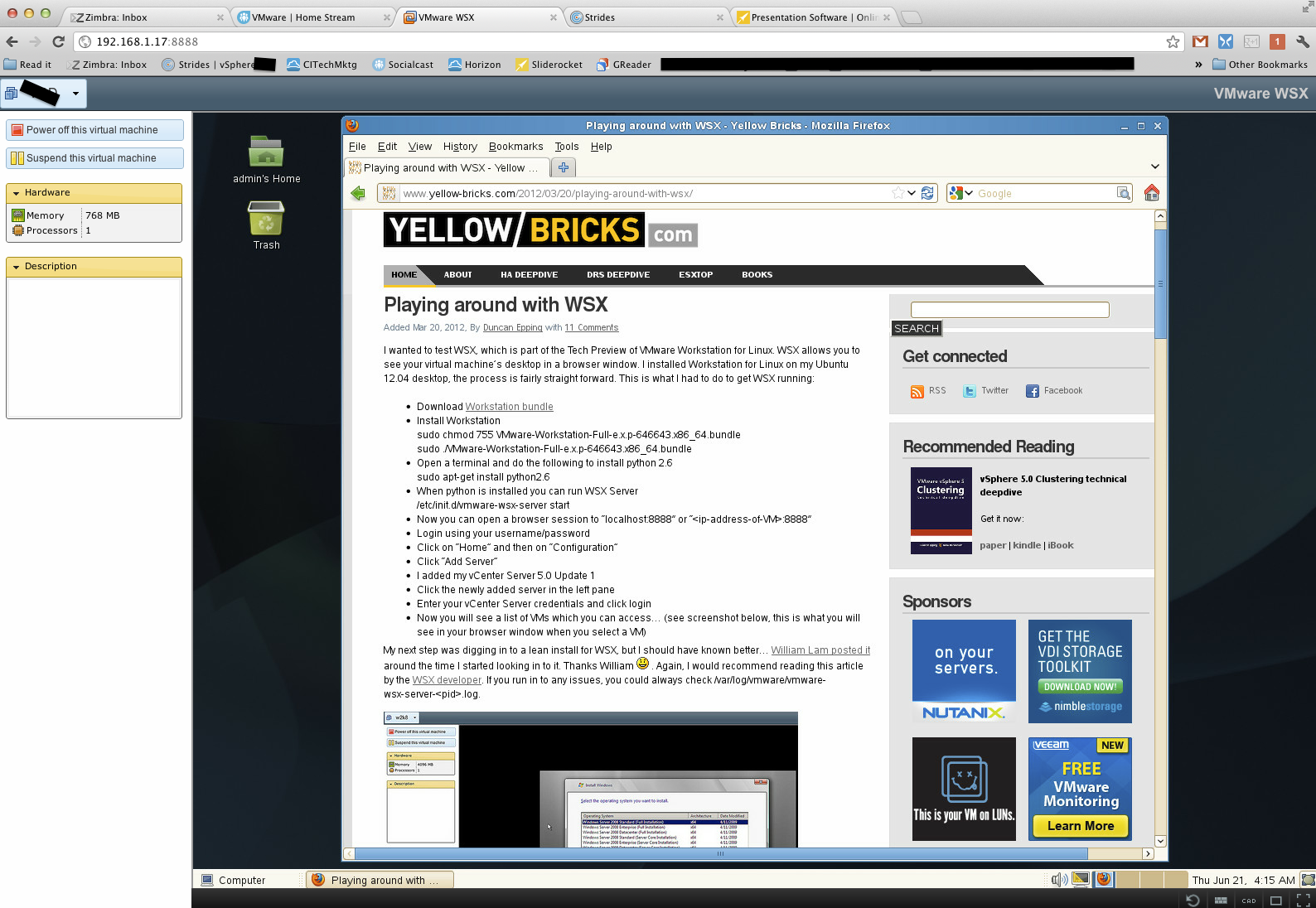
Task: Click the Firefox icon in guest panel tray
Action: coord(1104,880)
